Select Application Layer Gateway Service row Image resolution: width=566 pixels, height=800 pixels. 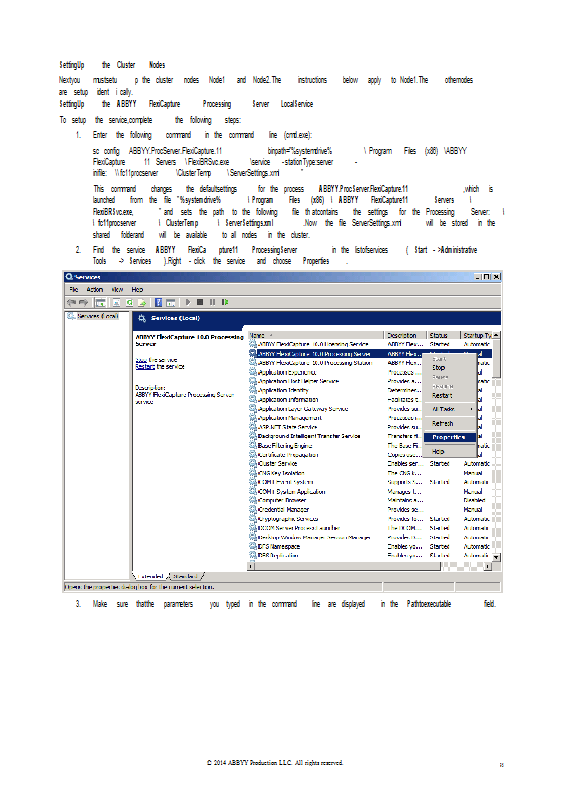[370, 409]
